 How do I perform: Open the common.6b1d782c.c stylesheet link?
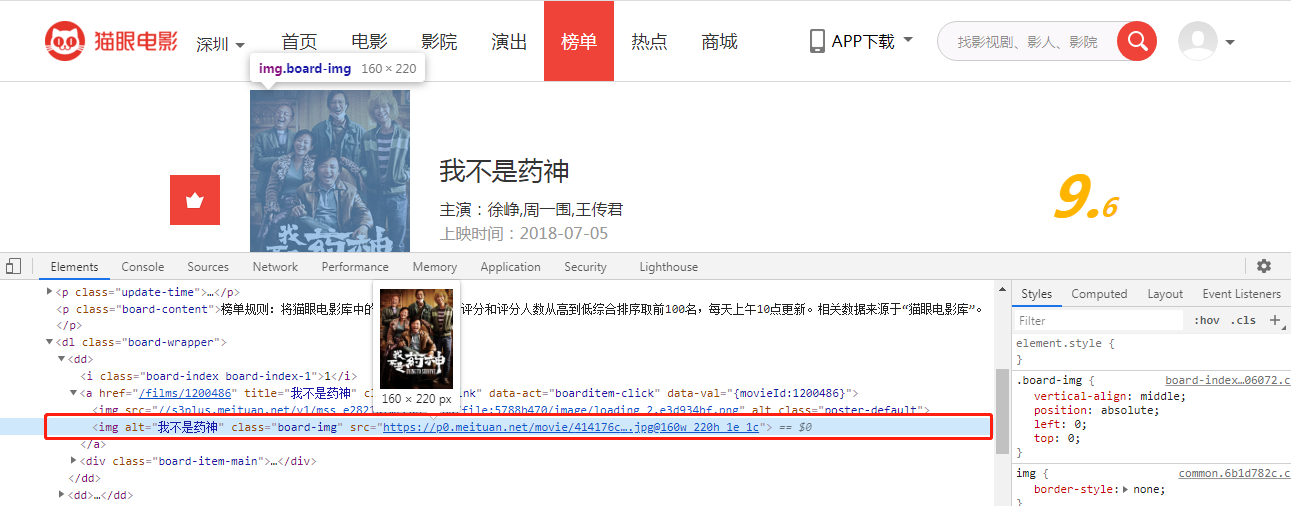tap(1232, 473)
